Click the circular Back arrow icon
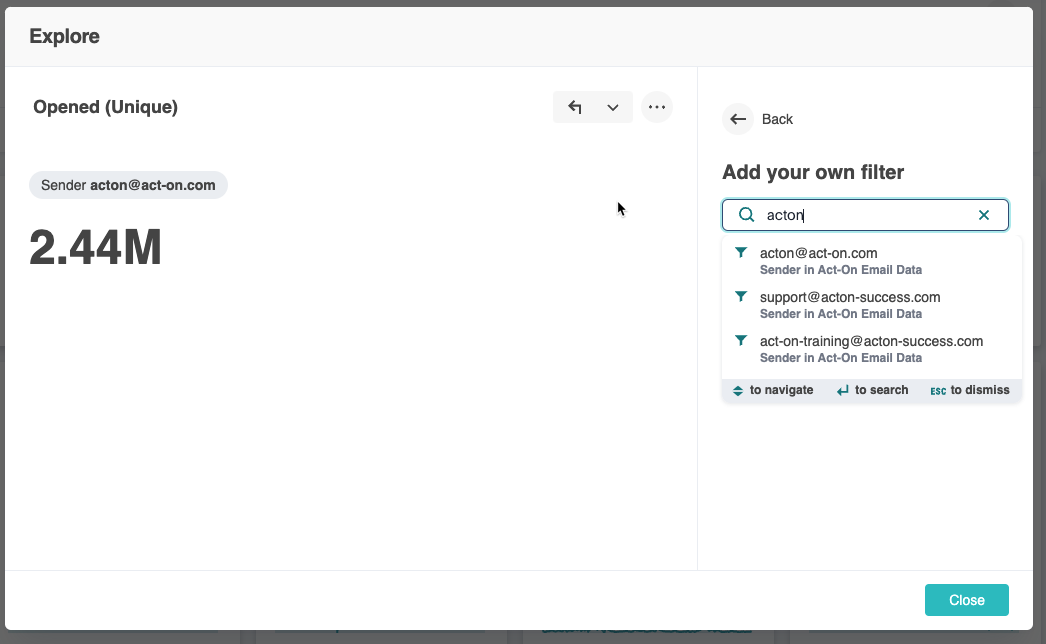Image resolution: width=1046 pixels, height=644 pixels. [738, 119]
